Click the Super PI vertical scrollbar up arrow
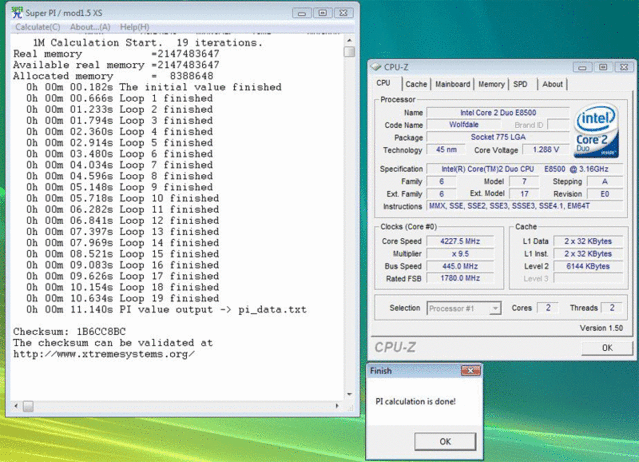Screen dimensions: 639x462 (349, 40)
